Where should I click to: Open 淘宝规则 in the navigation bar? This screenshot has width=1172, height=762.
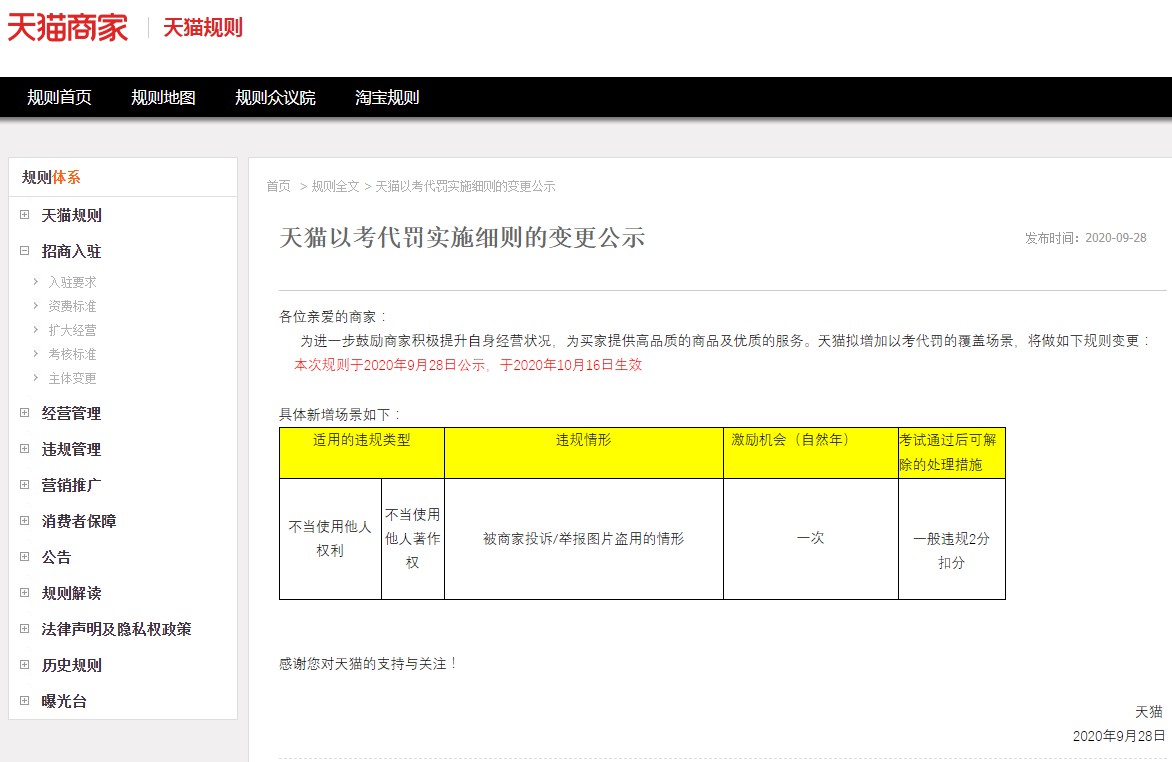387,97
